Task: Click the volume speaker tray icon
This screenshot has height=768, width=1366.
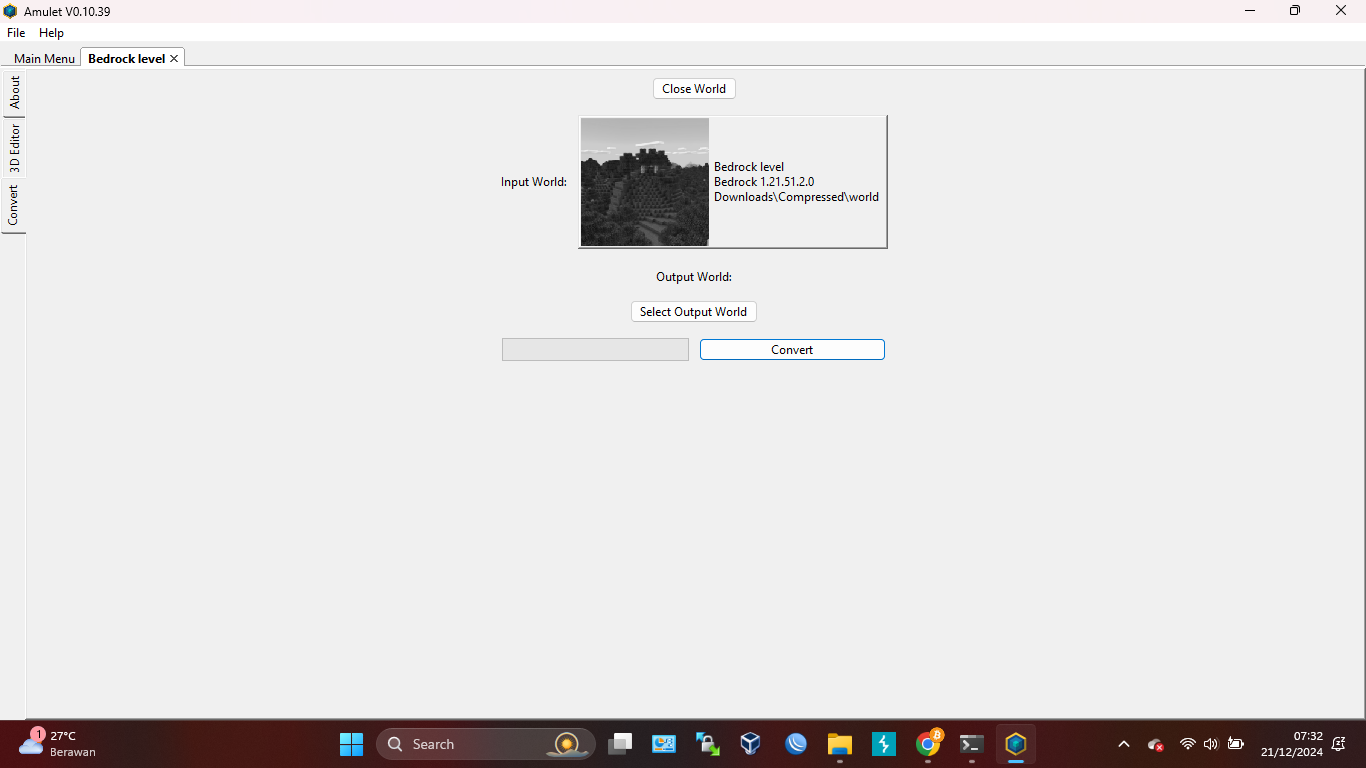Action: [x=1211, y=744]
